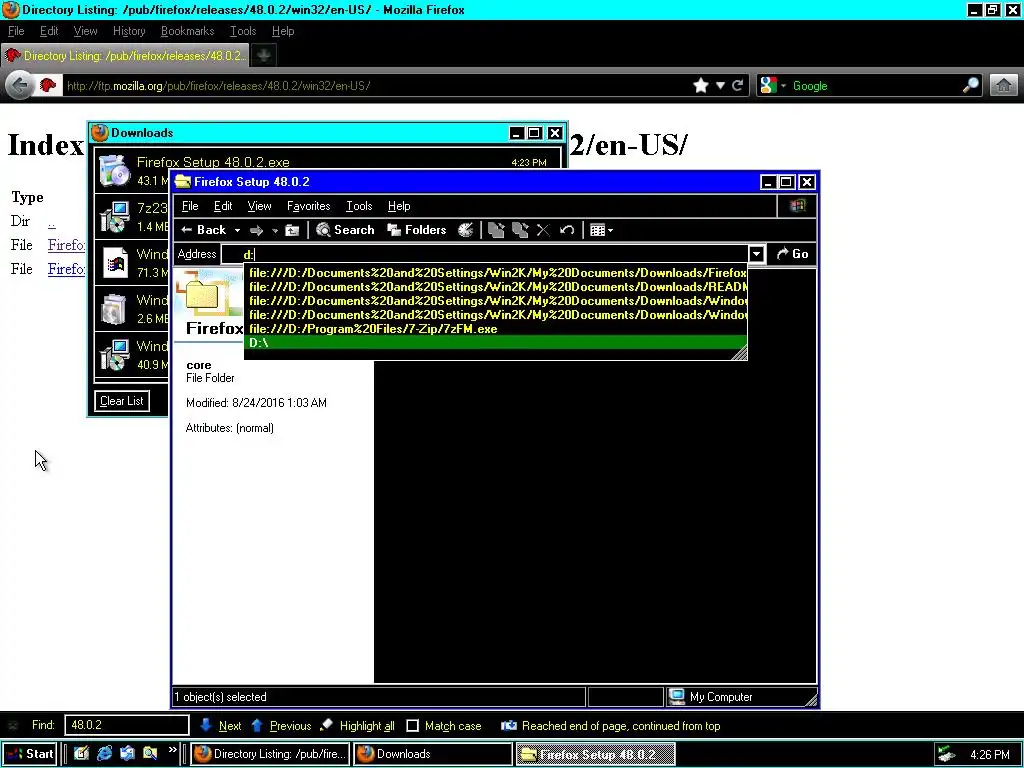Go Back in the Explorer window
This screenshot has height=768, width=1024.
pos(204,230)
